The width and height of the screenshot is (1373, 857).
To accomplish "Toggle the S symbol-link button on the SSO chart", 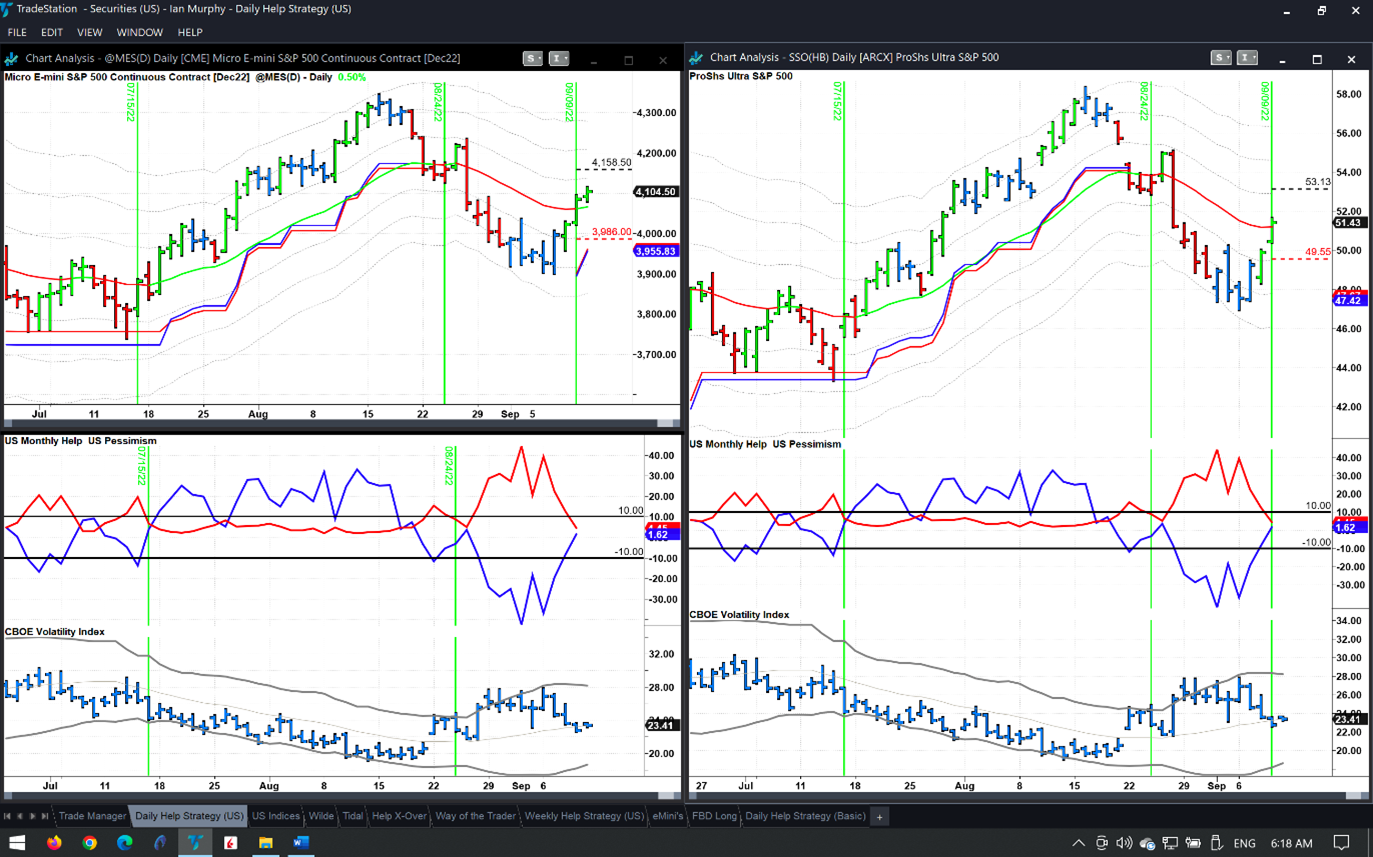I will tap(1221, 58).
